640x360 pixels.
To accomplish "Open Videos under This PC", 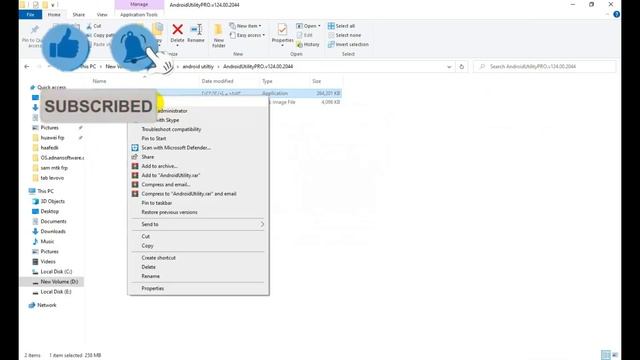I will pos(48,262).
